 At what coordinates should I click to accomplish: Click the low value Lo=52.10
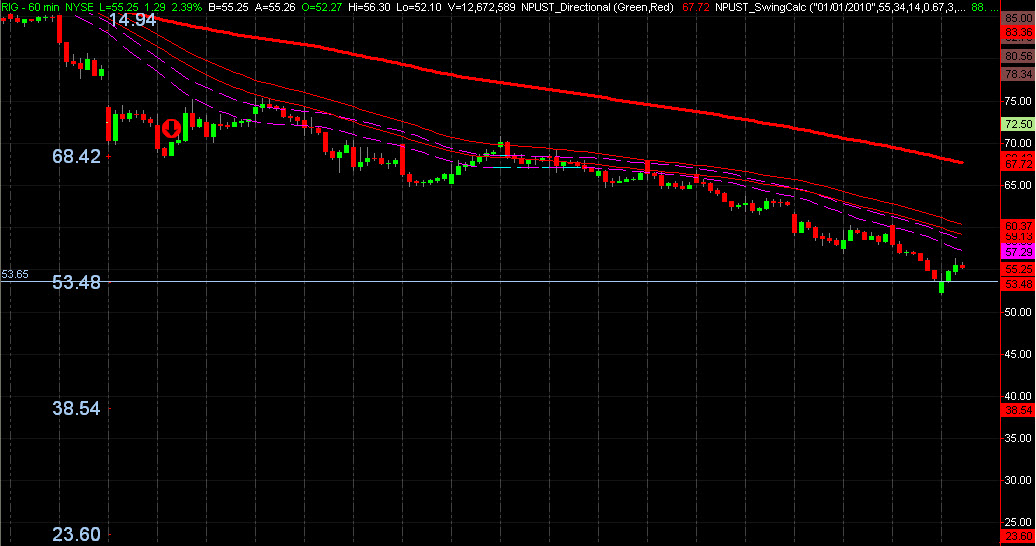tap(418, 7)
